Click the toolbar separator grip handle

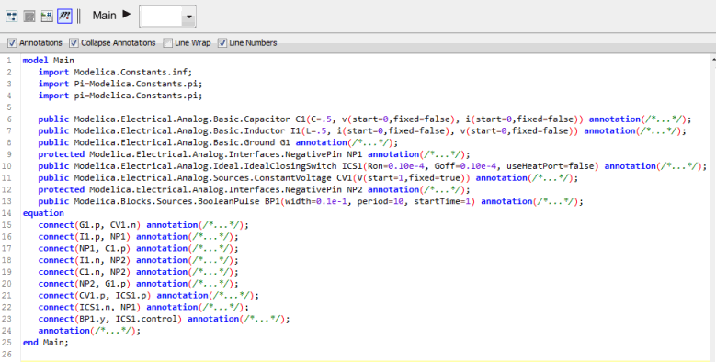pos(79,16)
